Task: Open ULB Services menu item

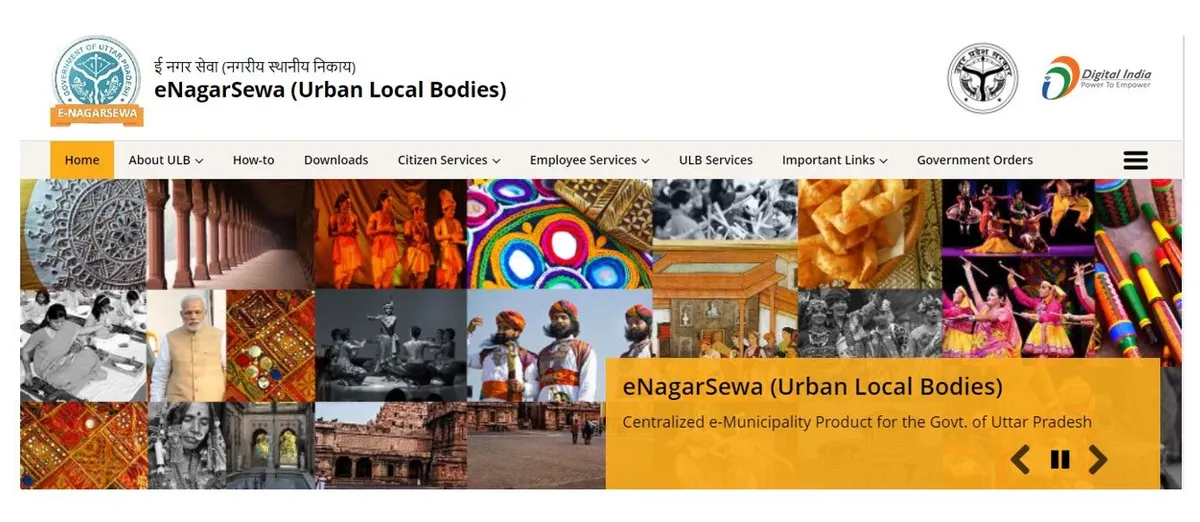Action: (x=716, y=160)
